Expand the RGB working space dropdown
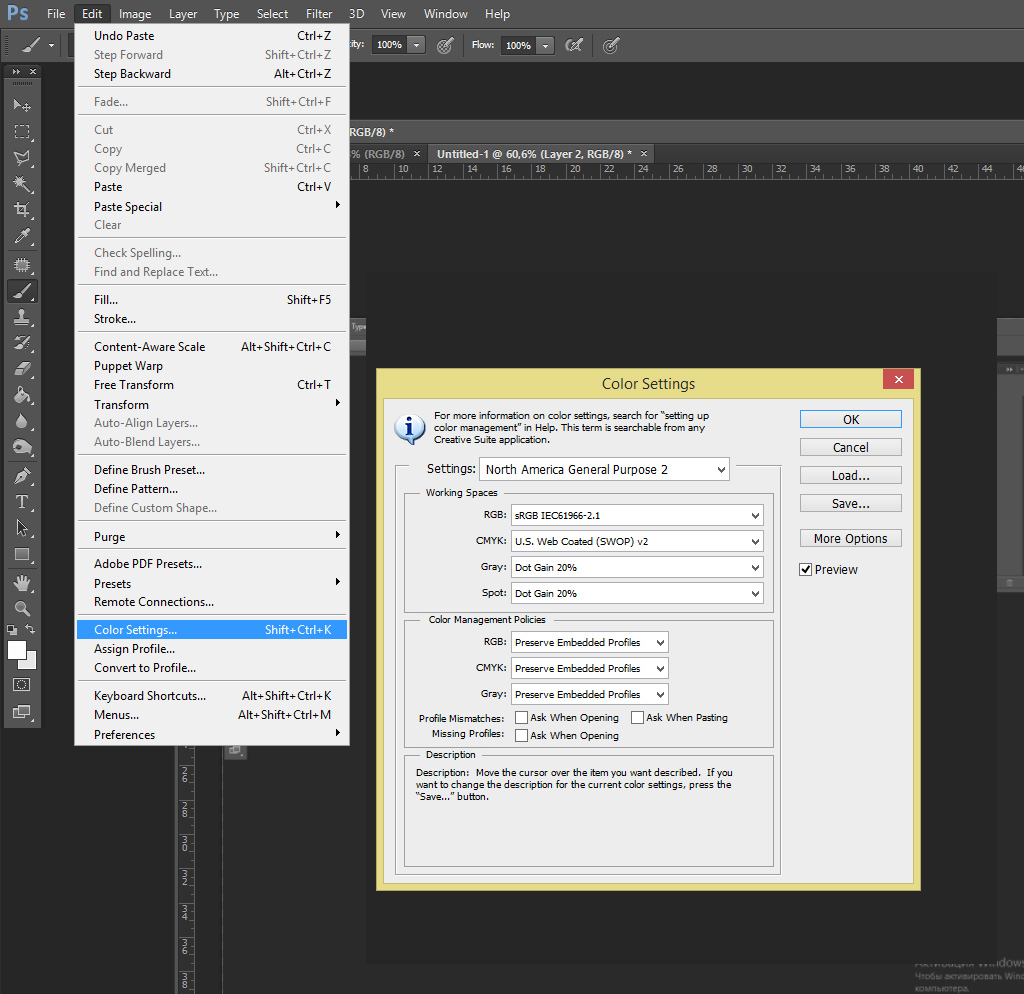1024x994 pixels. (637, 516)
